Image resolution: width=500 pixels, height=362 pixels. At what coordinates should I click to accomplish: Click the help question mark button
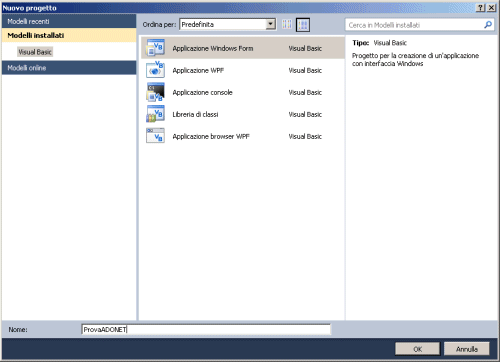480,8
